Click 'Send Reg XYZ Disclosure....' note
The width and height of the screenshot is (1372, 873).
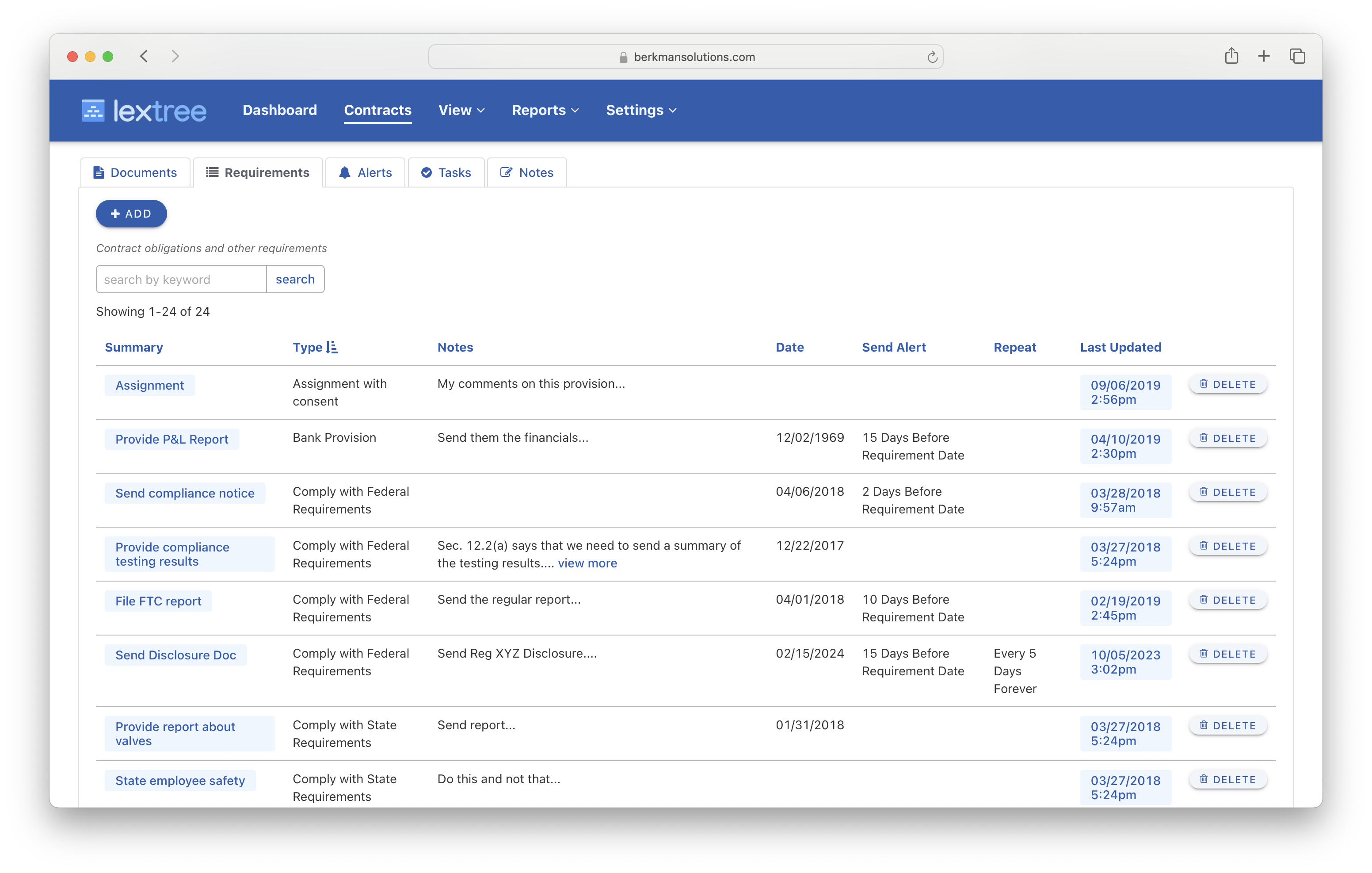click(x=517, y=654)
